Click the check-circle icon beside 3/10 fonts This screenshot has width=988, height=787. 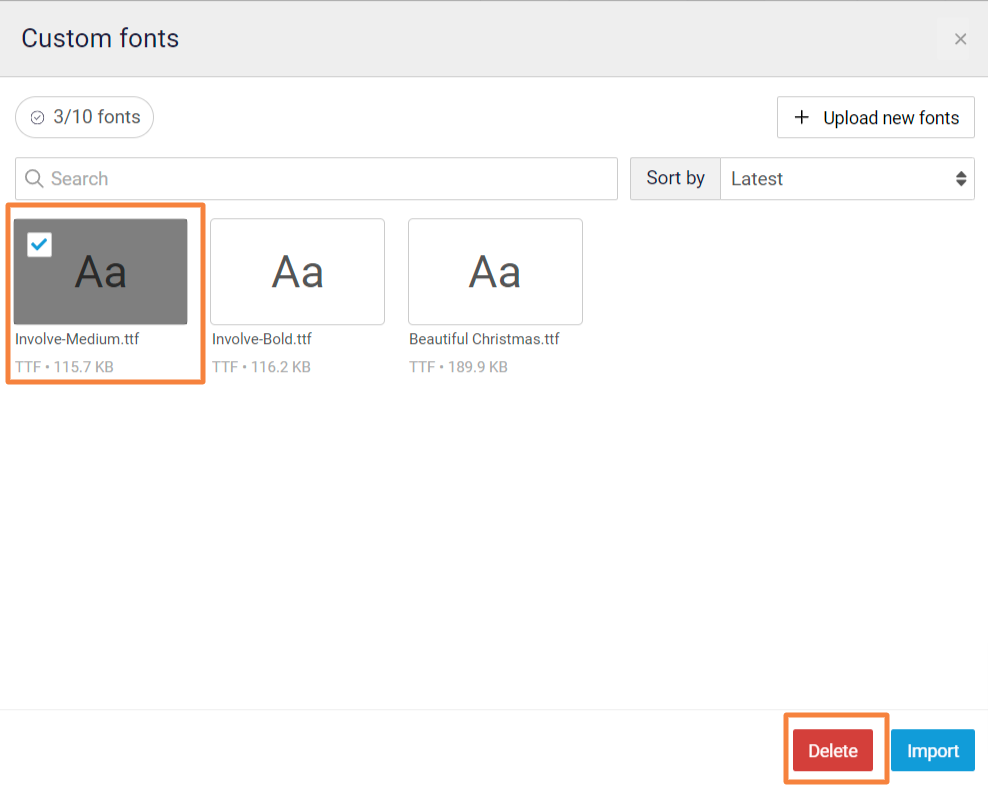click(x=37, y=118)
